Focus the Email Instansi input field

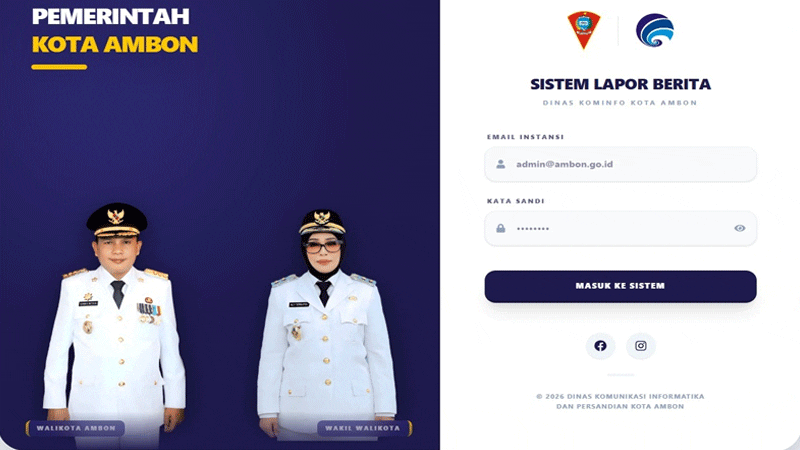point(620,164)
